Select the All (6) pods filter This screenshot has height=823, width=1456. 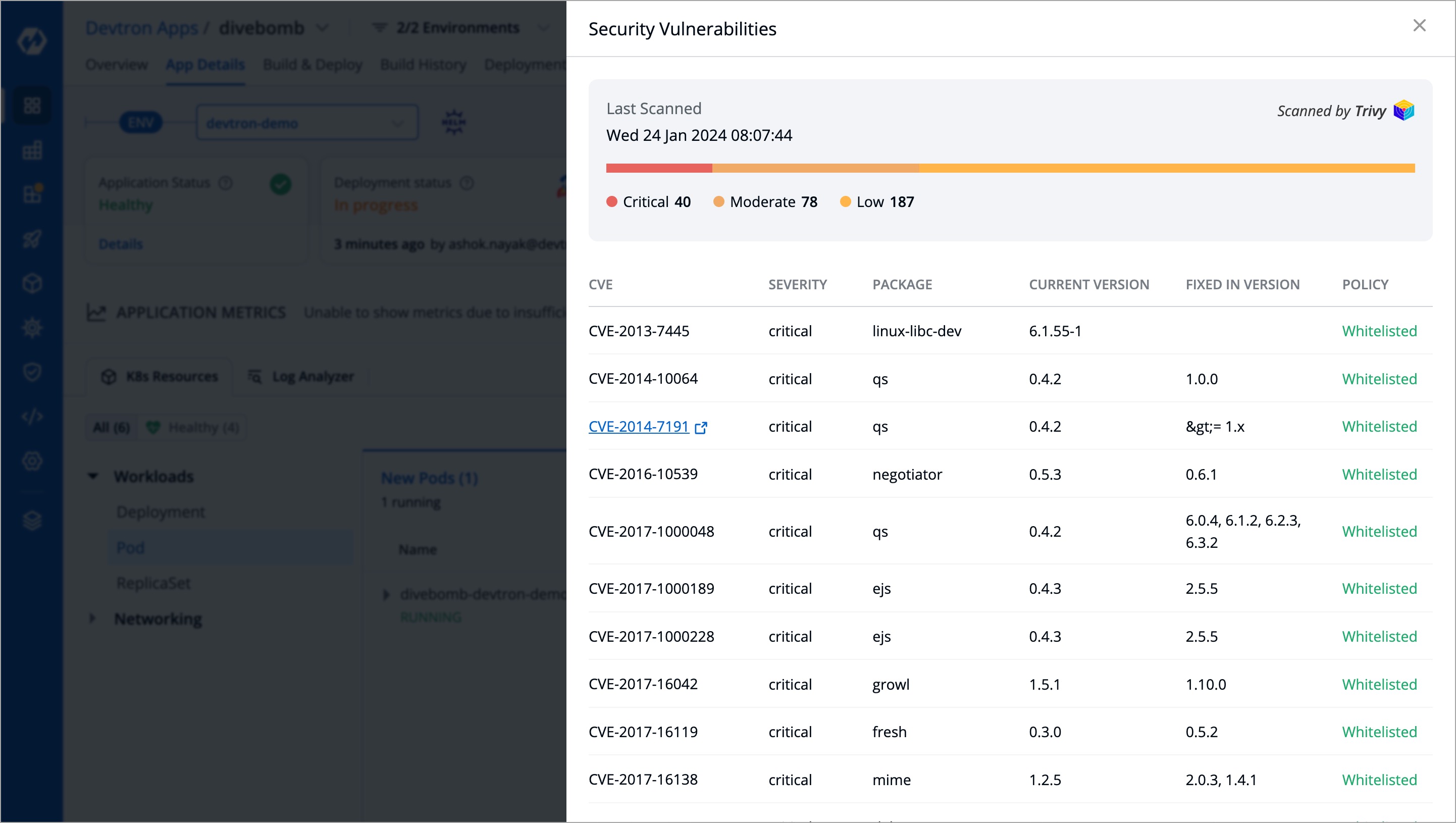click(111, 427)
